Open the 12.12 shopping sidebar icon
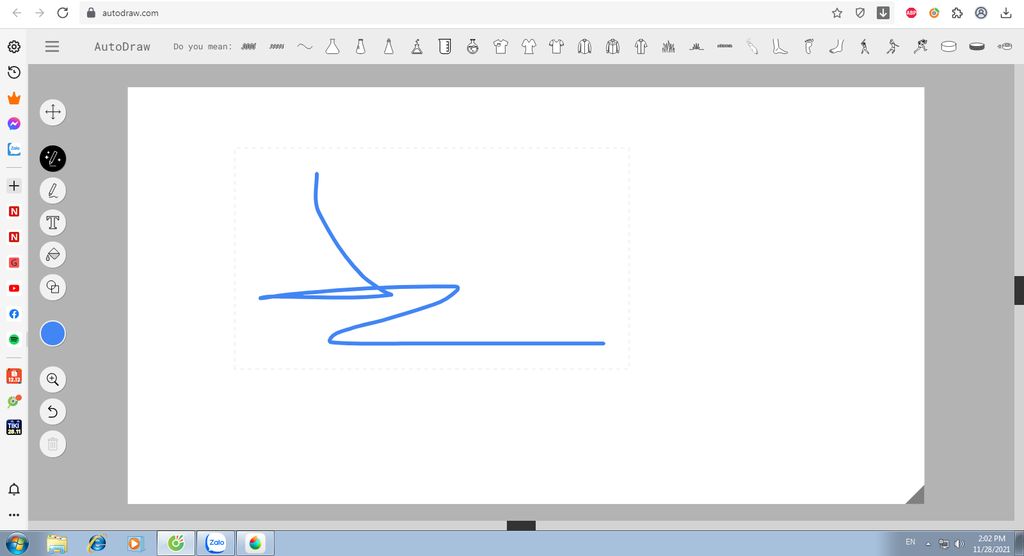Viewport: 1024px width, 556px height. pos(14,376)
